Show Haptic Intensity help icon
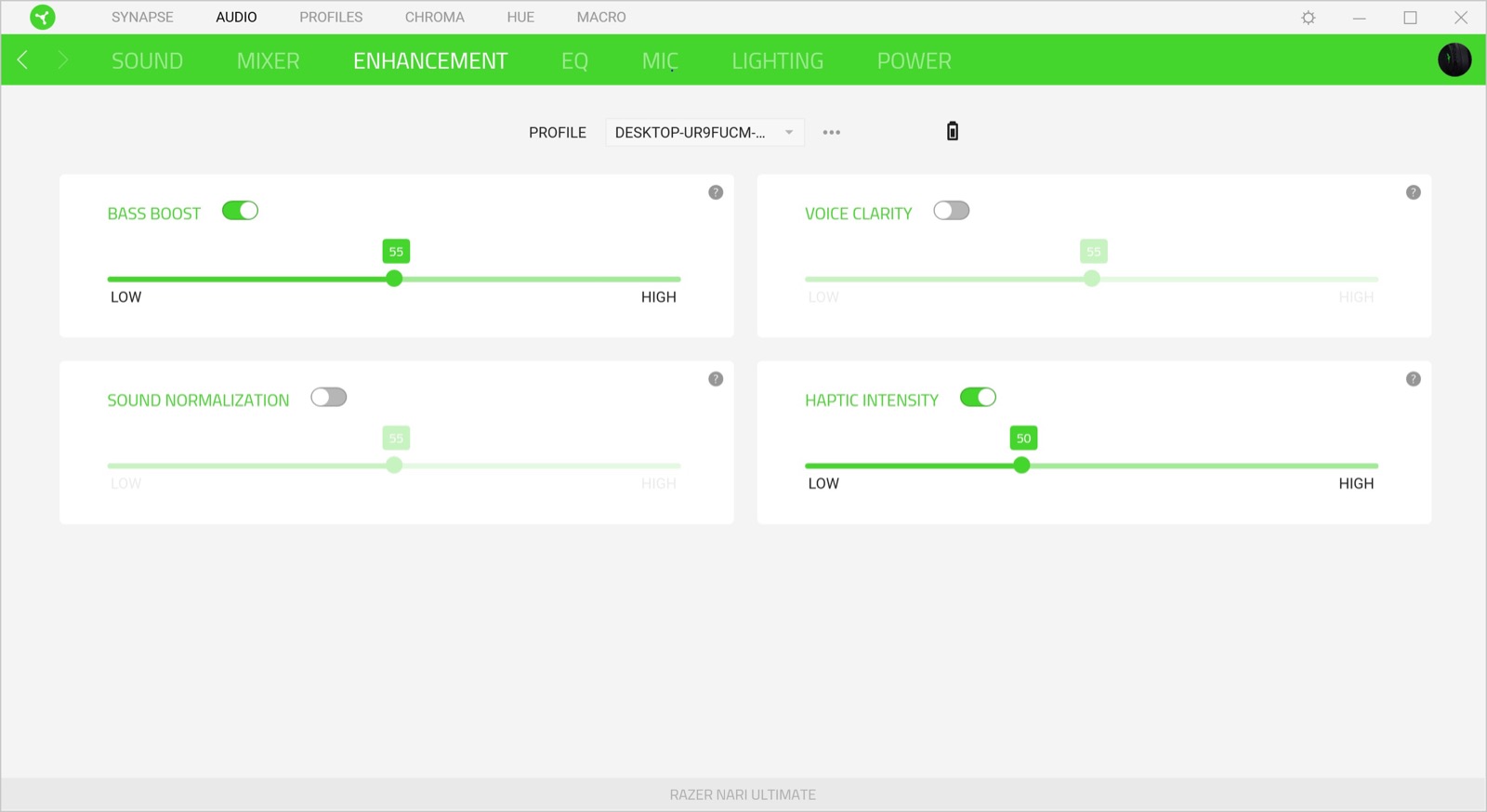The width and height of the screenshot is (1487, 812). click(x=1414, y=379)
